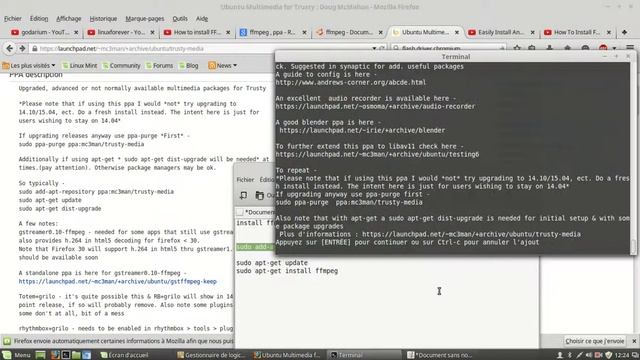Click the Firefox forward arrow button
This screenshot has width=640, height=360.
tap(22, 49)
